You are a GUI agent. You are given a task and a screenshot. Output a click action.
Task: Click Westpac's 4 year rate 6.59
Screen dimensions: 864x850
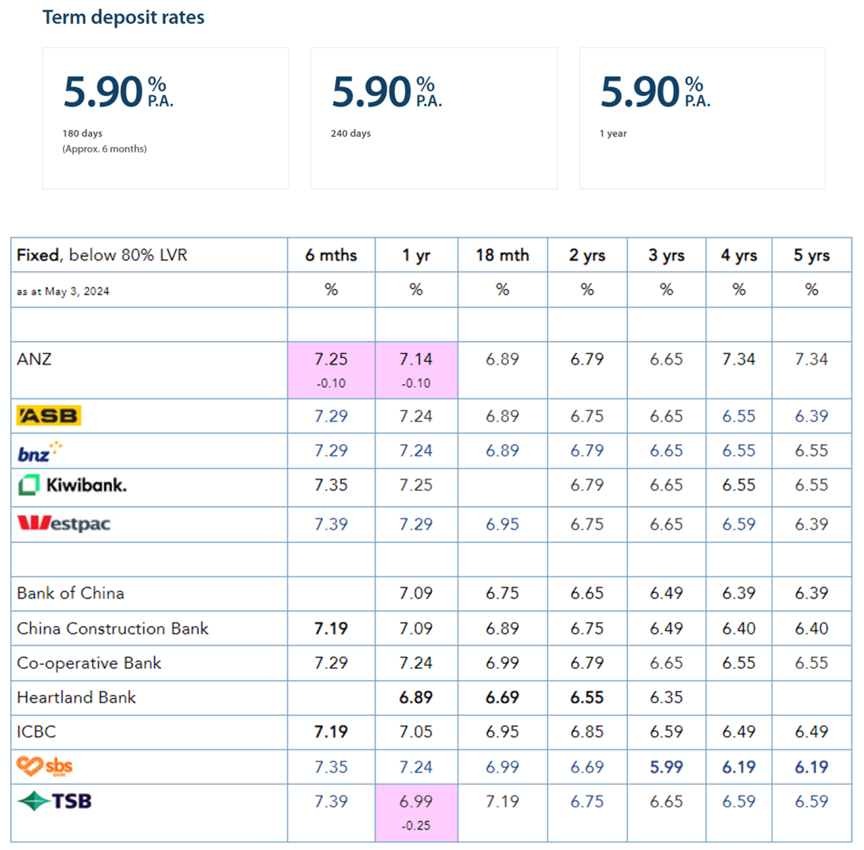click(x=739, y=524)
